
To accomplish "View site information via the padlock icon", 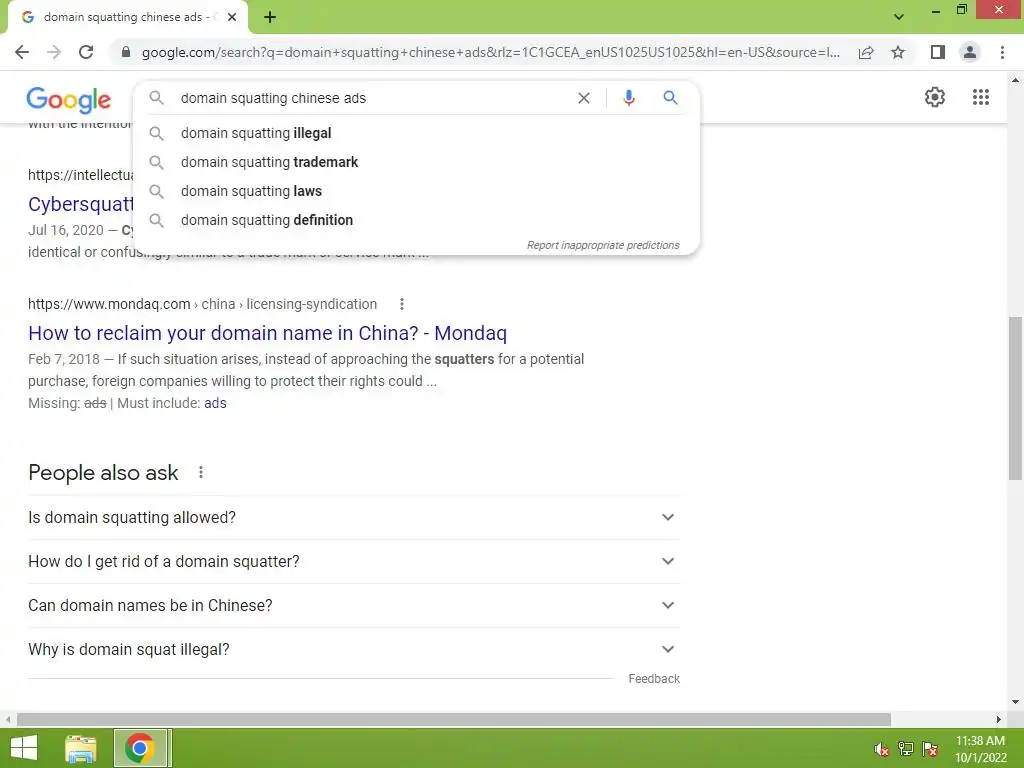I will point(126,52).
